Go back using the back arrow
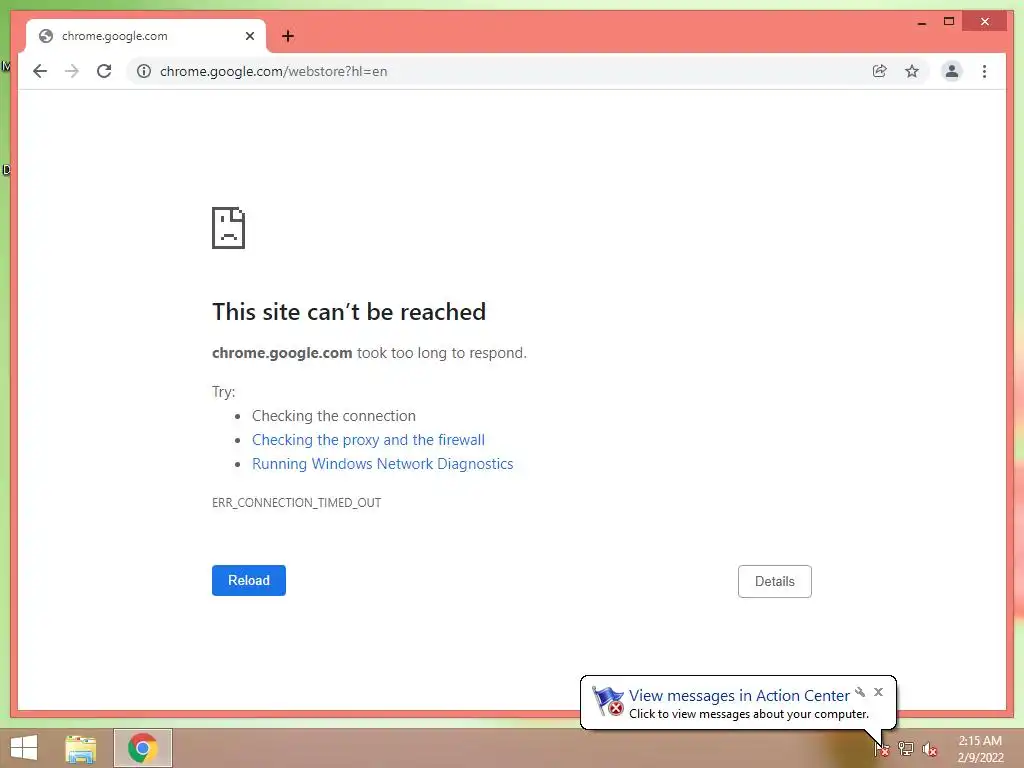Screen dimensions: 1024x768 point(40,71)
